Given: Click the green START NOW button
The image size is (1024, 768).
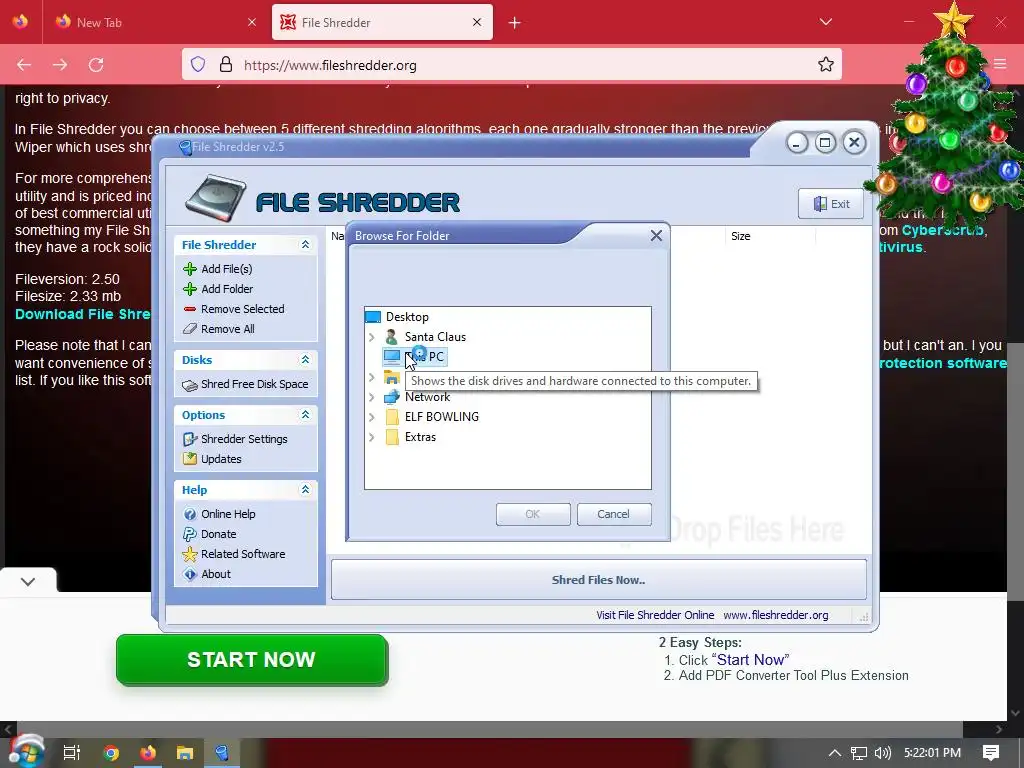Looking at the screenshot, I should coord(252,660).
